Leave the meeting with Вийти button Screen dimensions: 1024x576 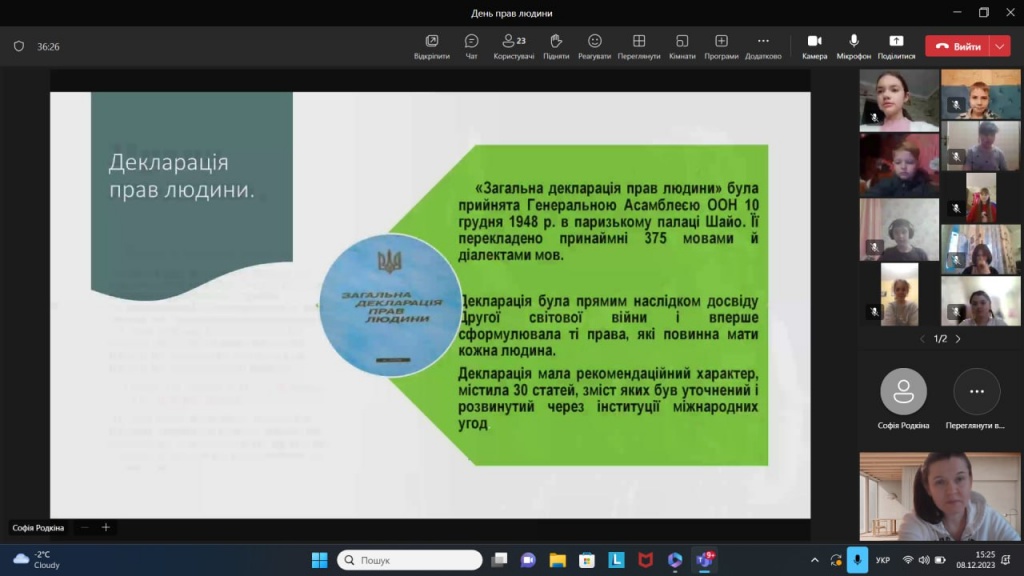[x=957, y=46]
